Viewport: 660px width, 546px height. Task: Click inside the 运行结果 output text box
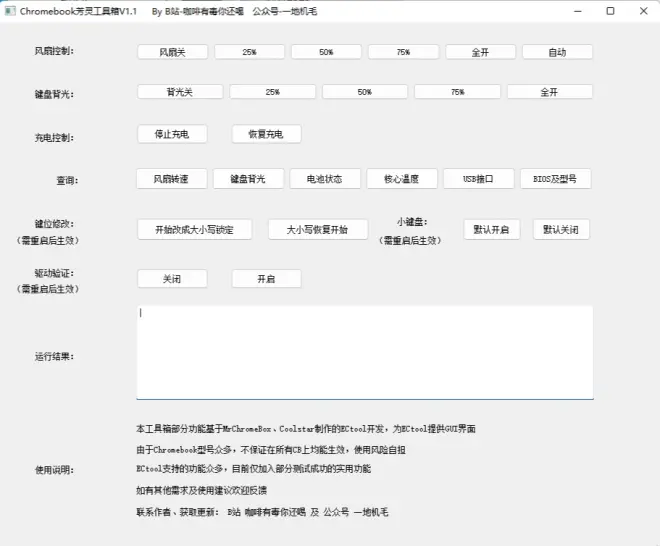pos(364,352)
